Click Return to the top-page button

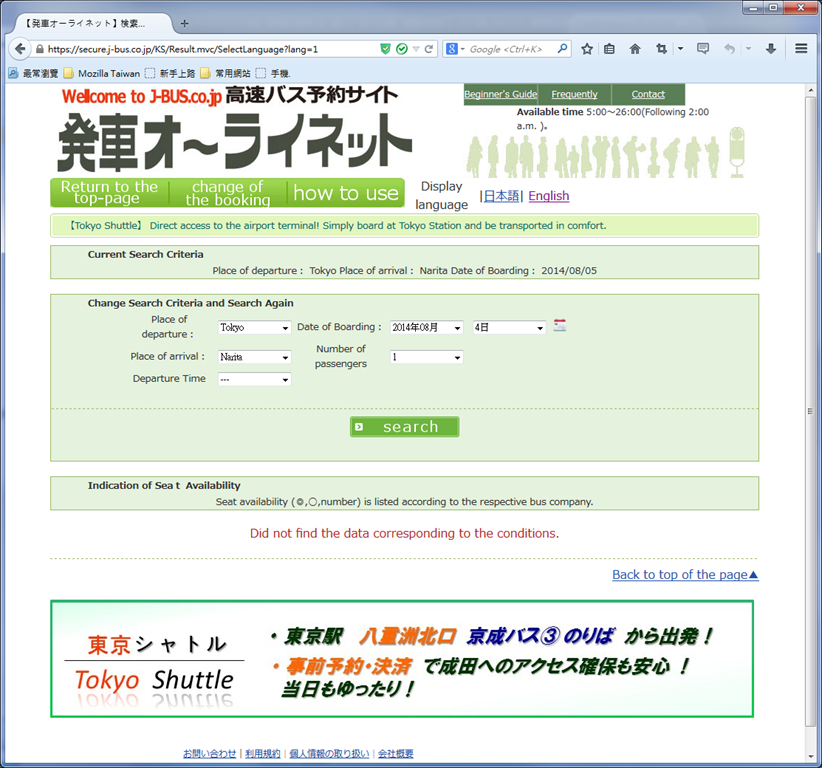coord(109,193)
